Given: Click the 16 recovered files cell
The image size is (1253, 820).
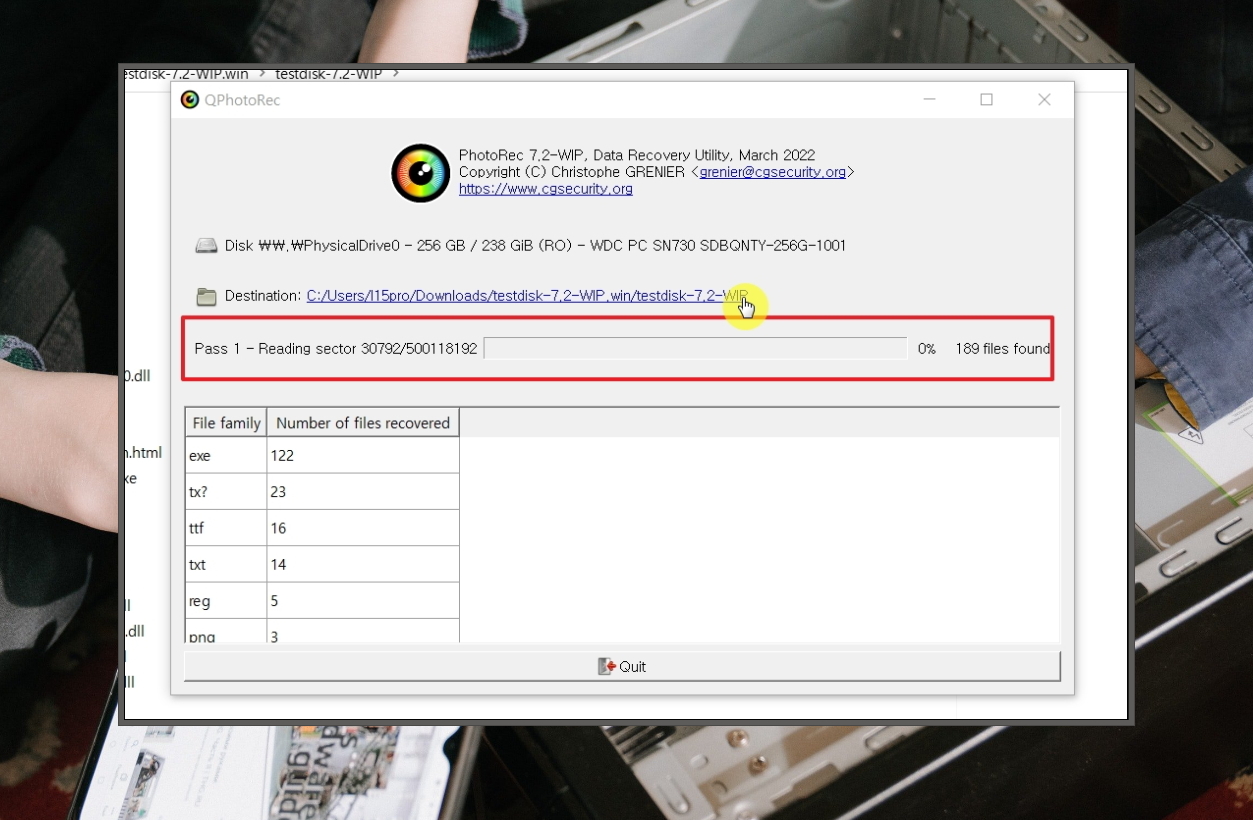Looking at the screenshot, I should [x=363, y=528].
